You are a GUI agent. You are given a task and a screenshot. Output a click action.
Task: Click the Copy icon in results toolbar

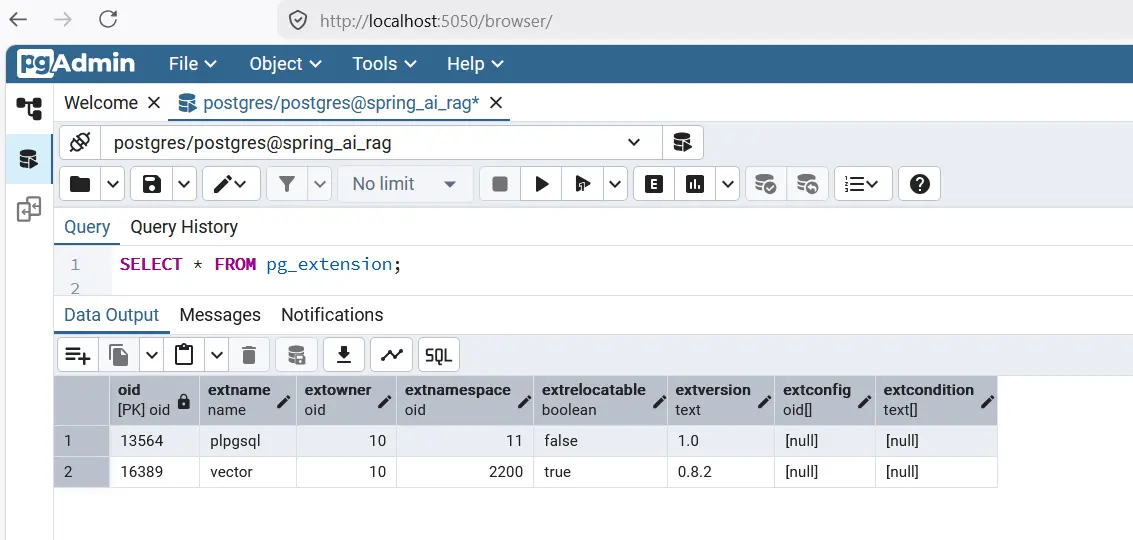click(119, 355)
